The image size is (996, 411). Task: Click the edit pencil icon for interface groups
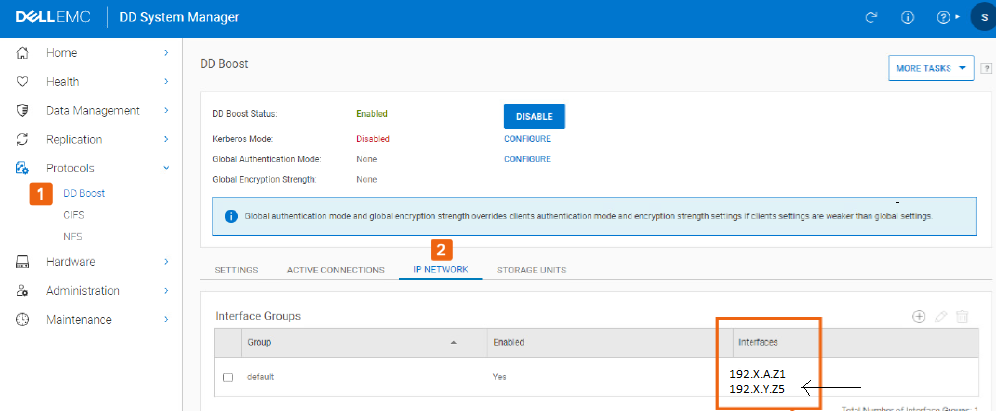click(x=940, y=316)
